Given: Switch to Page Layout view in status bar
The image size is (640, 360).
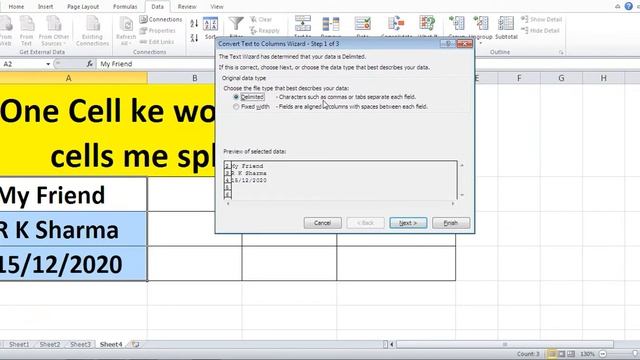Looking at the screenshot, I should (562, 354).
